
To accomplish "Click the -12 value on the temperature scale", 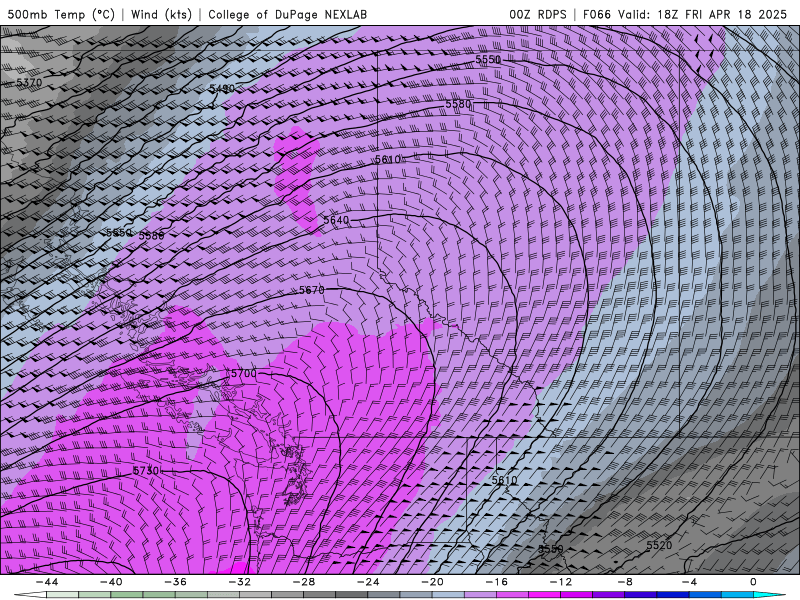I will point(561,582).
